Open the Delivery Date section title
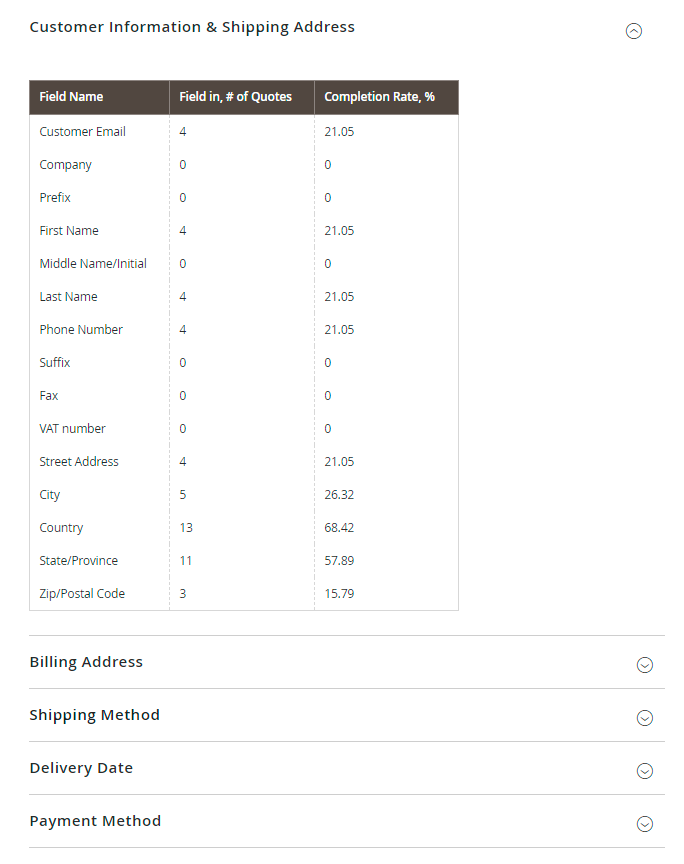684x864 pixels. (81, 768)
